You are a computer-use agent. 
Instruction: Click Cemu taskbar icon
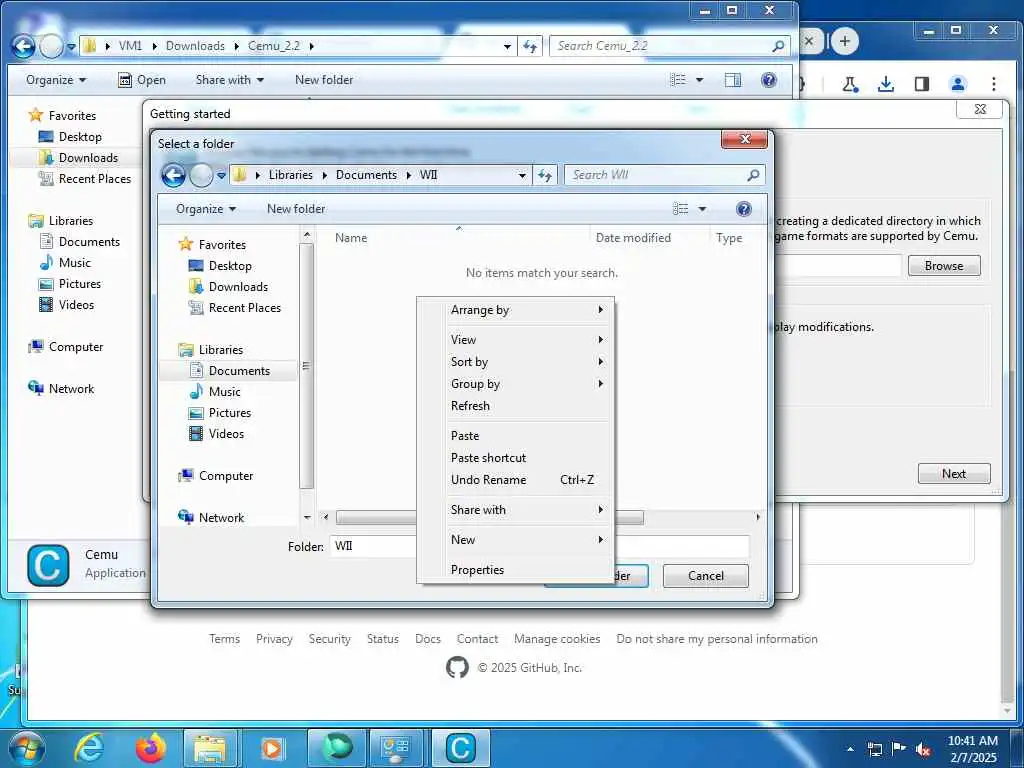pos(460,748)
